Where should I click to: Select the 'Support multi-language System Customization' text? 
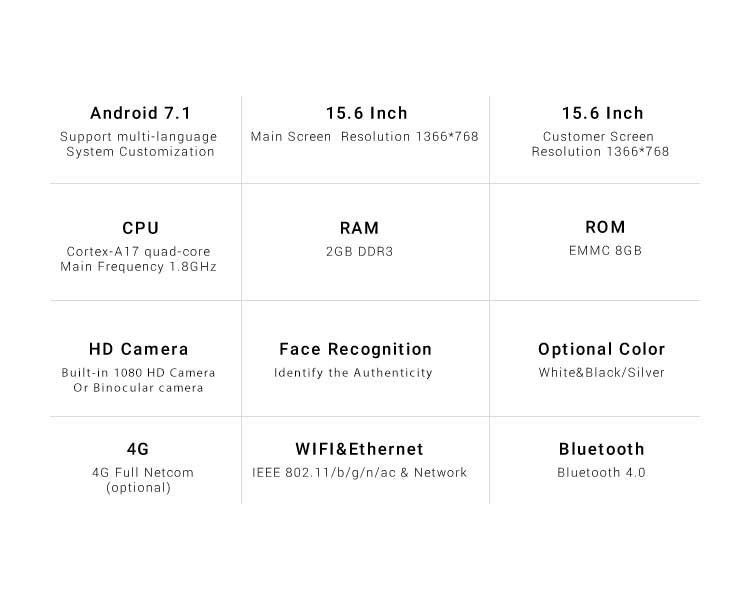pos(139,144)
